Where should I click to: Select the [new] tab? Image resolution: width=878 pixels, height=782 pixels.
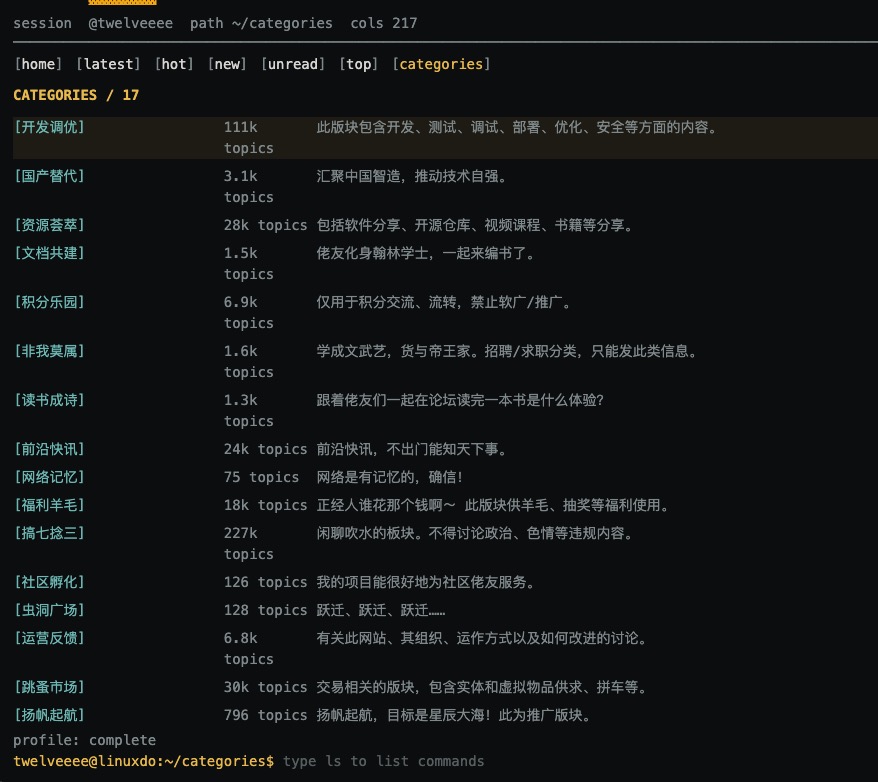tap(227, 64)
